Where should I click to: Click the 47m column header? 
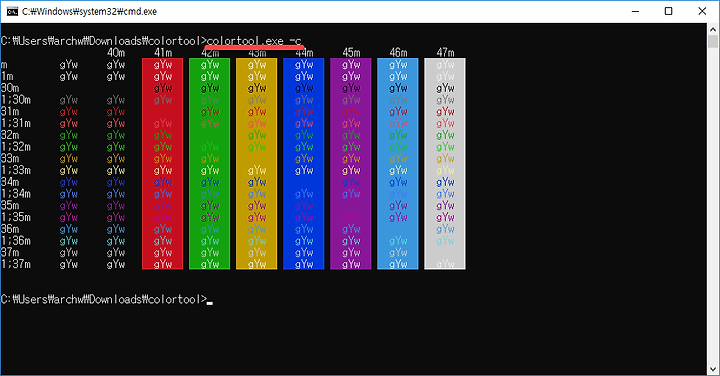click(445, 53)
